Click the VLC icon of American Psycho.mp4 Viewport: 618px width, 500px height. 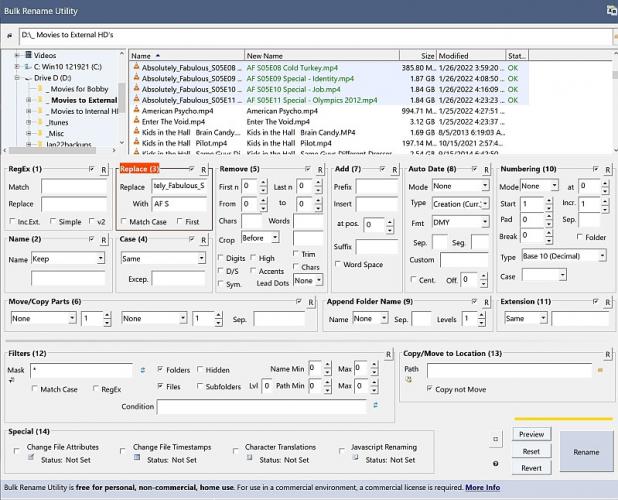pos(135,111)
